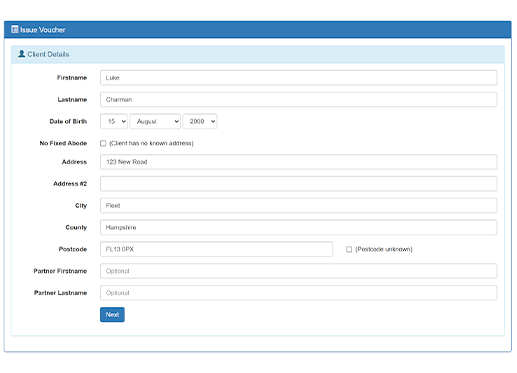
Task: Click the County field showing Hampshire
Action: tap(299, 227)
